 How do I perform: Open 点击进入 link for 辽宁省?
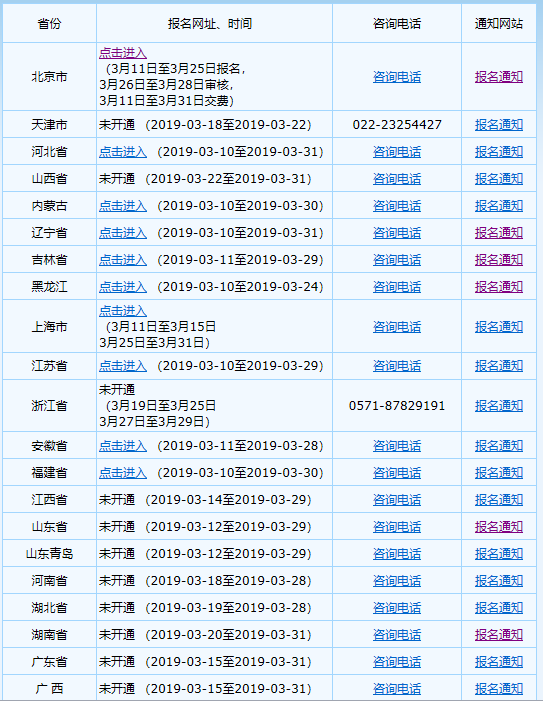[x=123, y=232]
